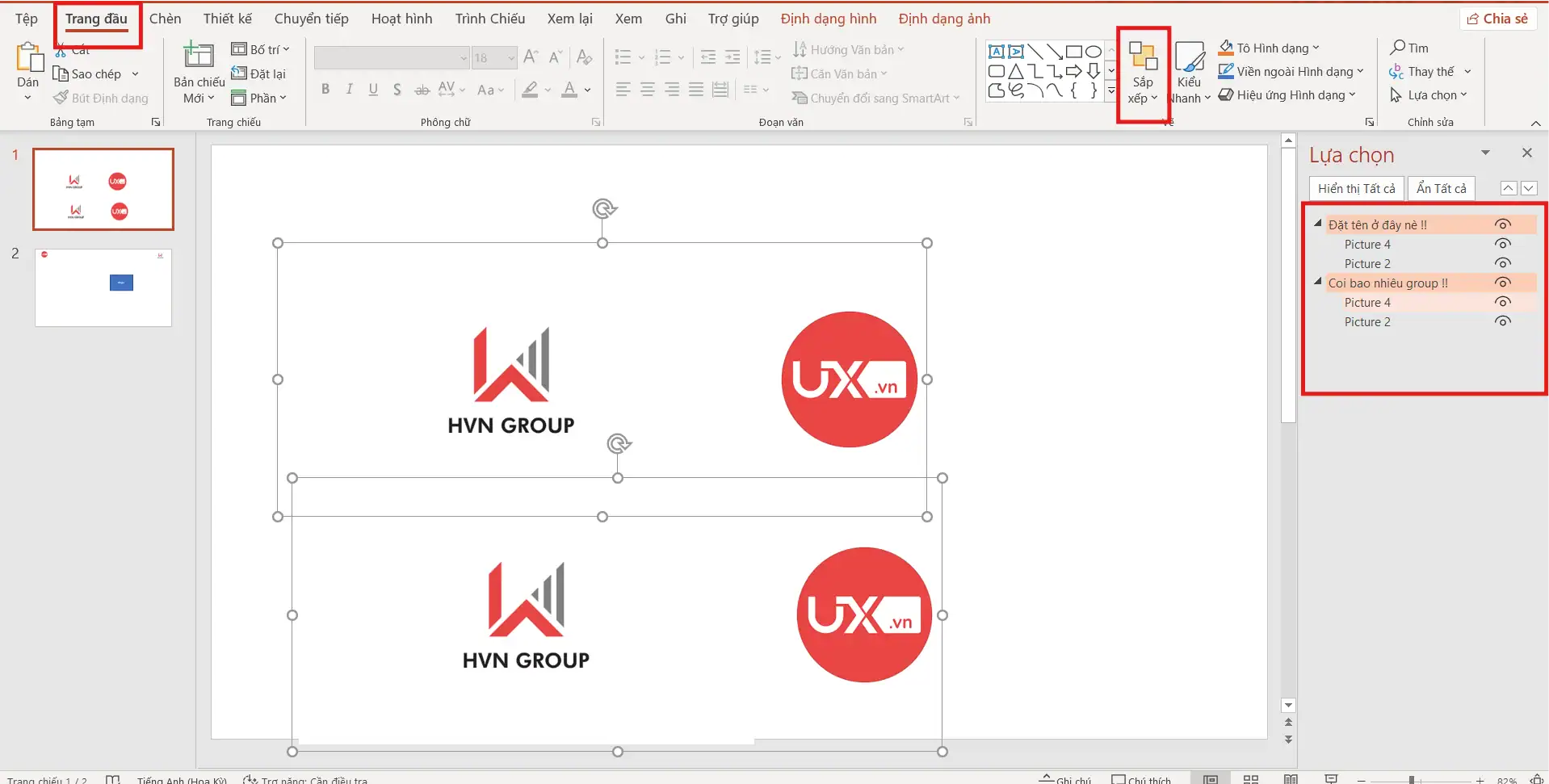Image resolution: width=1549 pixels, height=784 pixels.
Task: Toggle visibility of Coi bao nhiêu group
Action: click(1504, 282)
